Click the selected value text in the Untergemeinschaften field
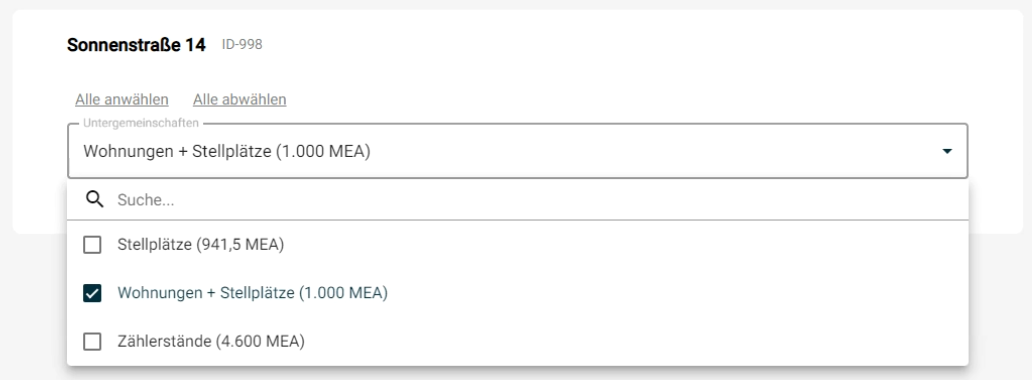This screenshot has width=1032, height=380. point(227,151)
